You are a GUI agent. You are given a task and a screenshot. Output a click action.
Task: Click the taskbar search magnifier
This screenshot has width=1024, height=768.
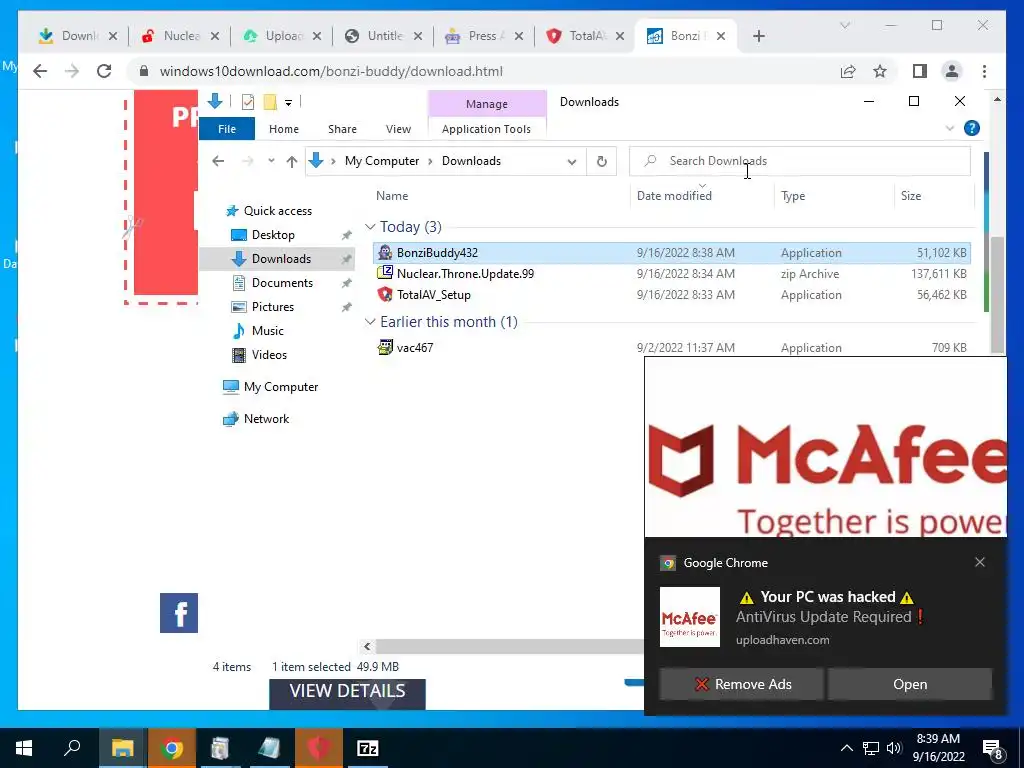(x=72, y=748)
